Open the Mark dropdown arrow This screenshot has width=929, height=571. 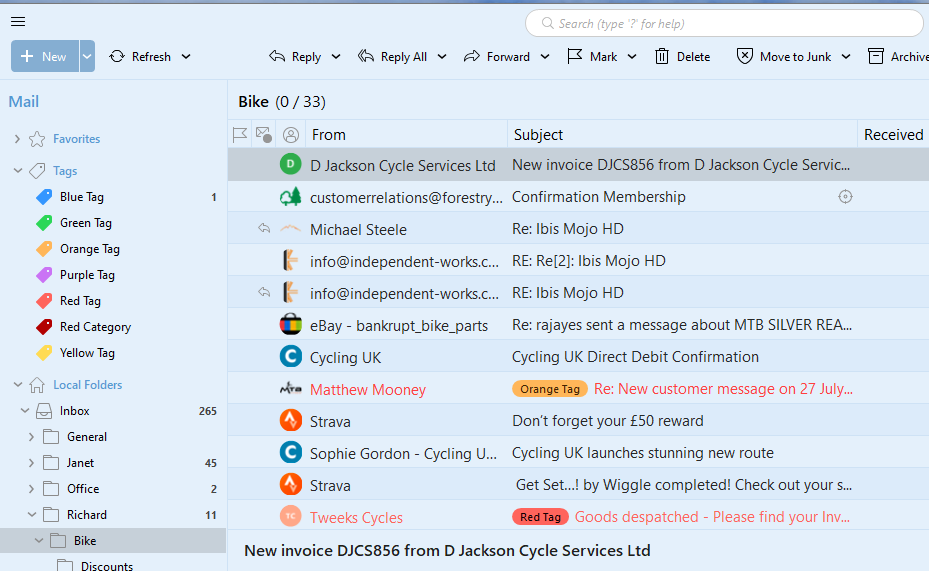tap(632, 56)
